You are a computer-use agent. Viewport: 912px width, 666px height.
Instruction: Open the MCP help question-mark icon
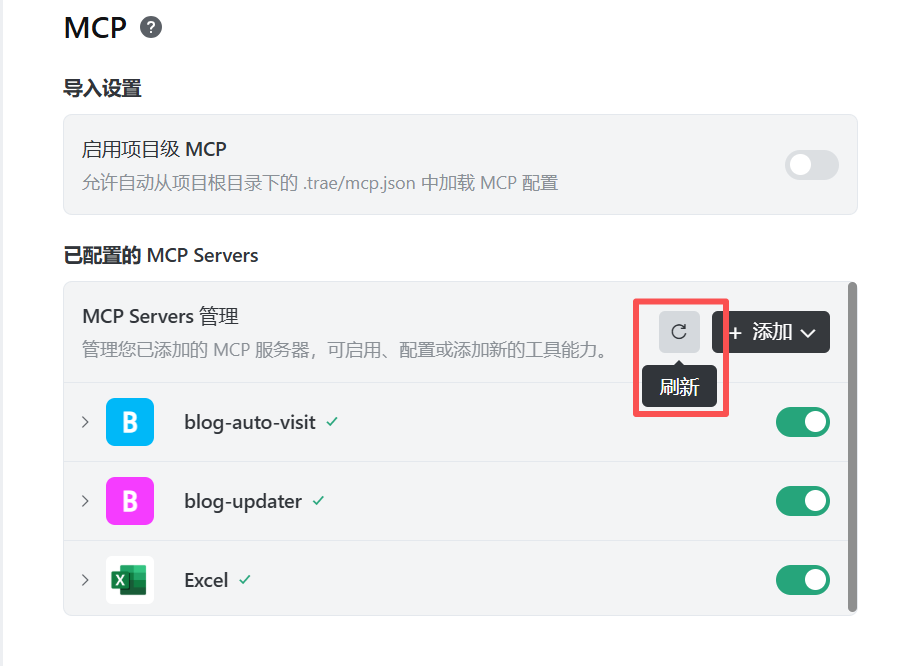tap(151, 27)
